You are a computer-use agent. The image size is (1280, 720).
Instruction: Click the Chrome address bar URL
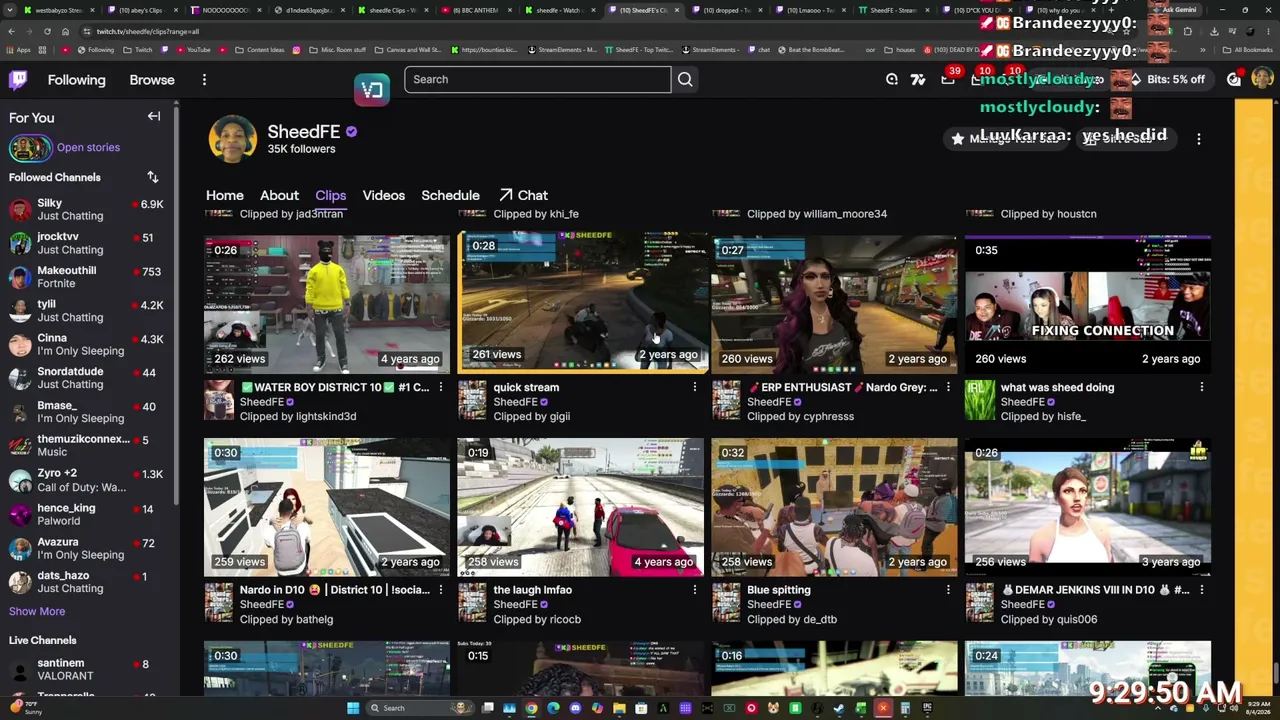[x=148, y=31]
